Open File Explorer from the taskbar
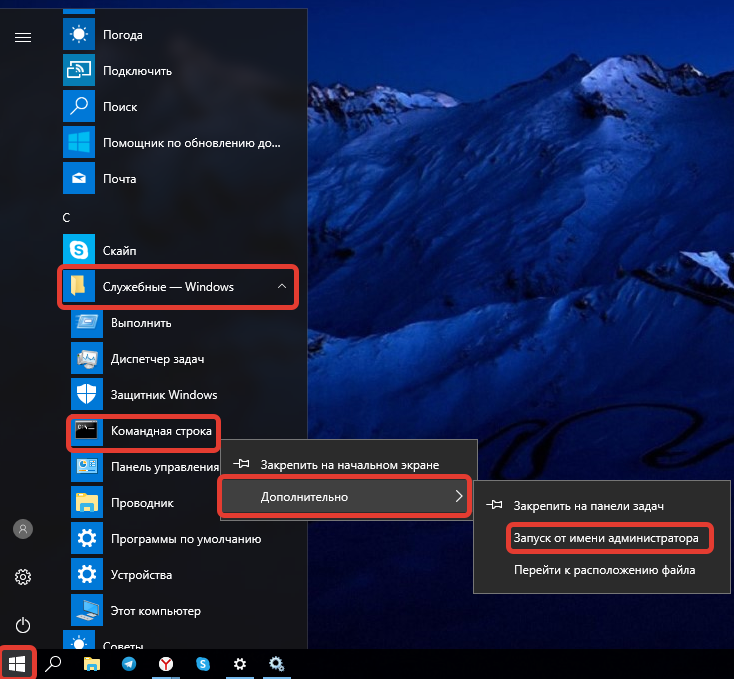This screenshot has height=679, width=734. 92,664
